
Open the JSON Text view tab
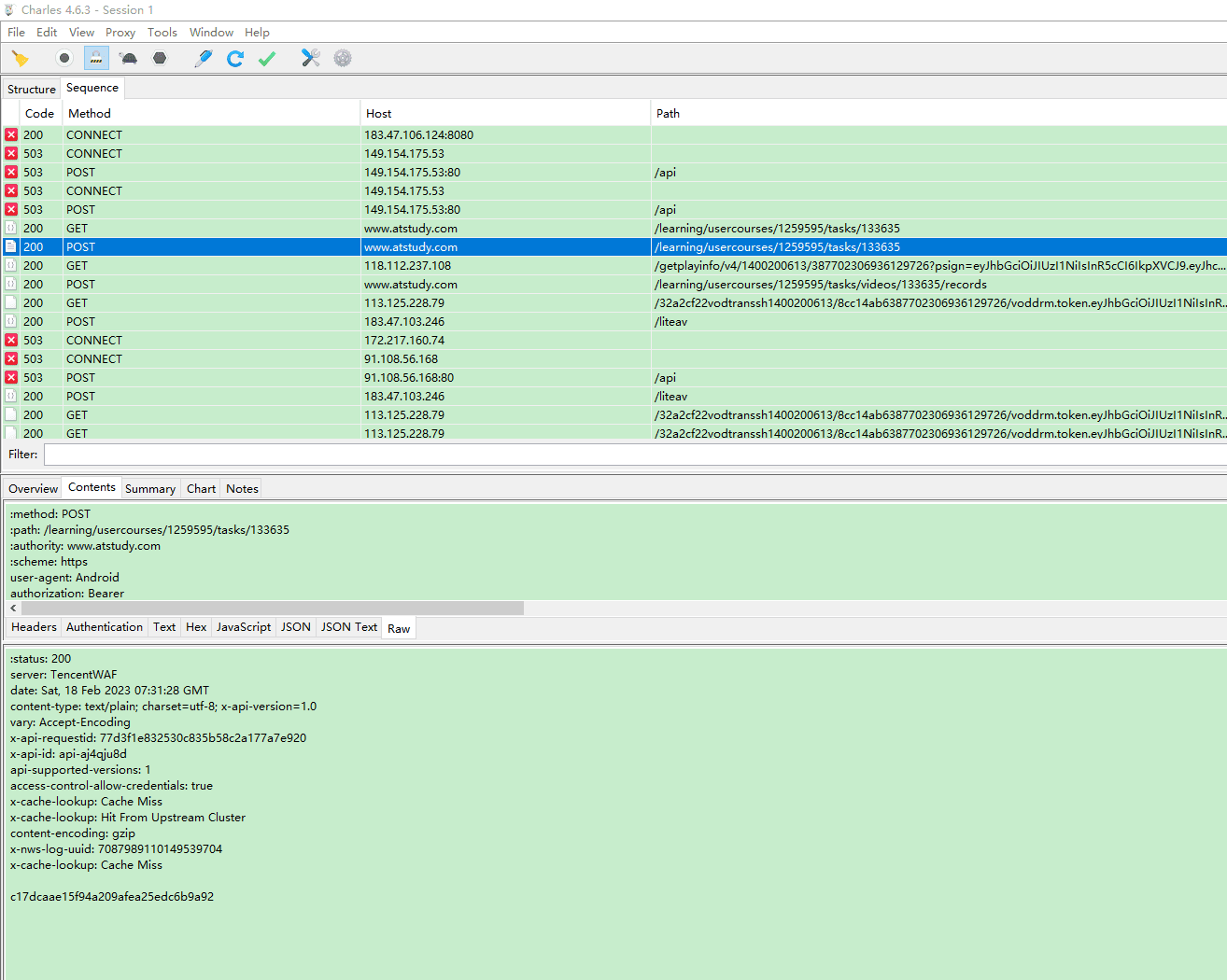[349, 627]
